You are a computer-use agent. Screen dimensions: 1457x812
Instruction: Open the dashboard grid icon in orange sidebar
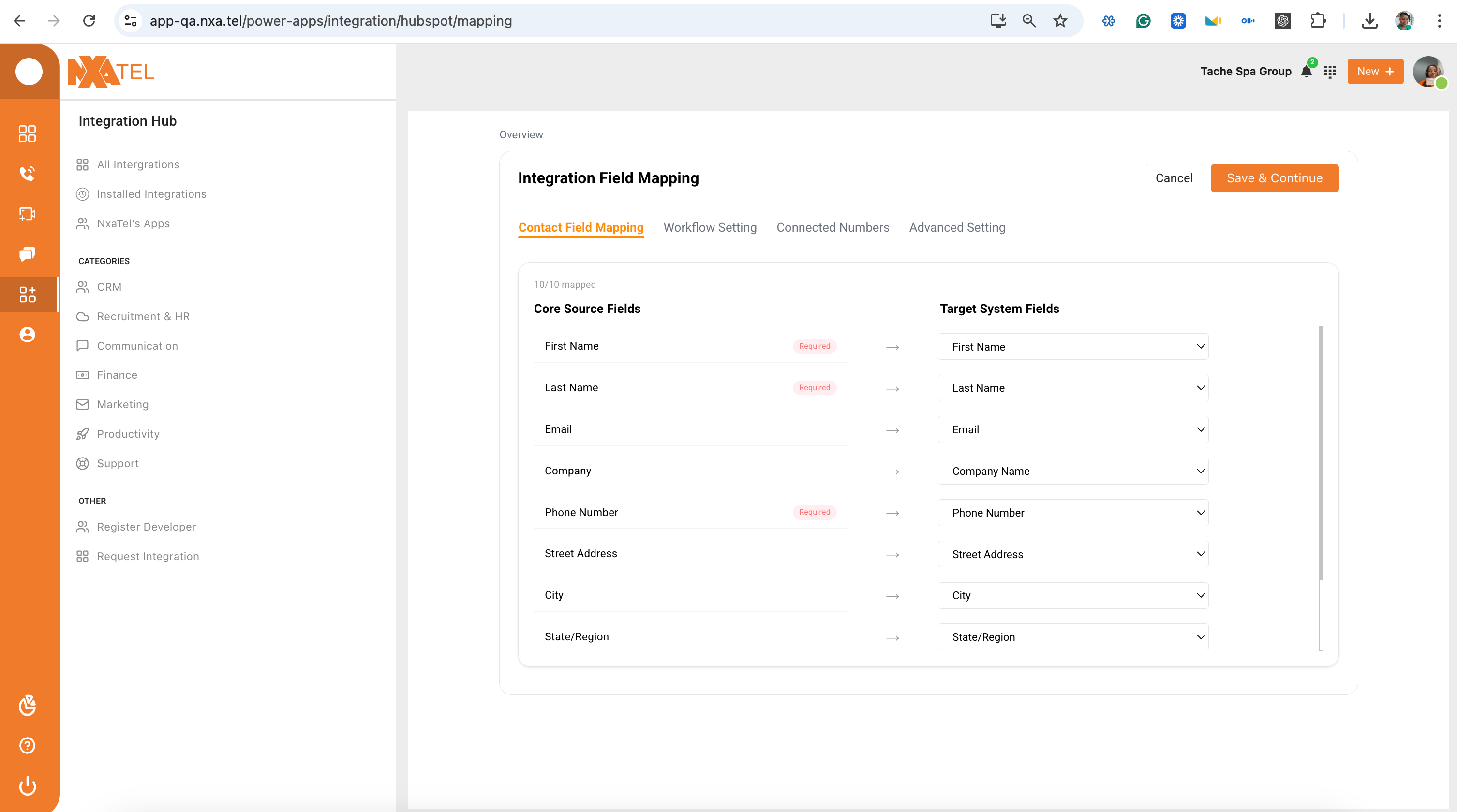pyautogui.click(x=27, y=133)
